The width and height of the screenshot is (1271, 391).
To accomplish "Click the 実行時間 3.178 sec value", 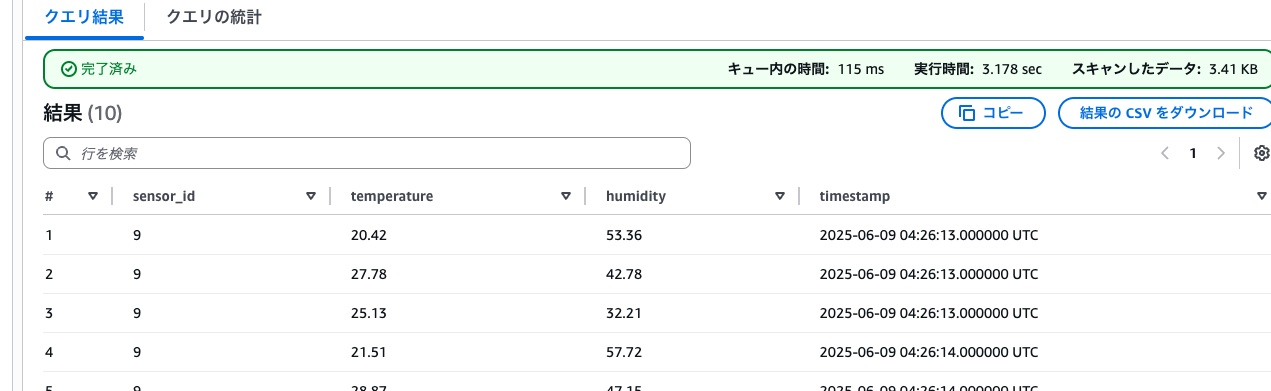I will click(1012, 69).
